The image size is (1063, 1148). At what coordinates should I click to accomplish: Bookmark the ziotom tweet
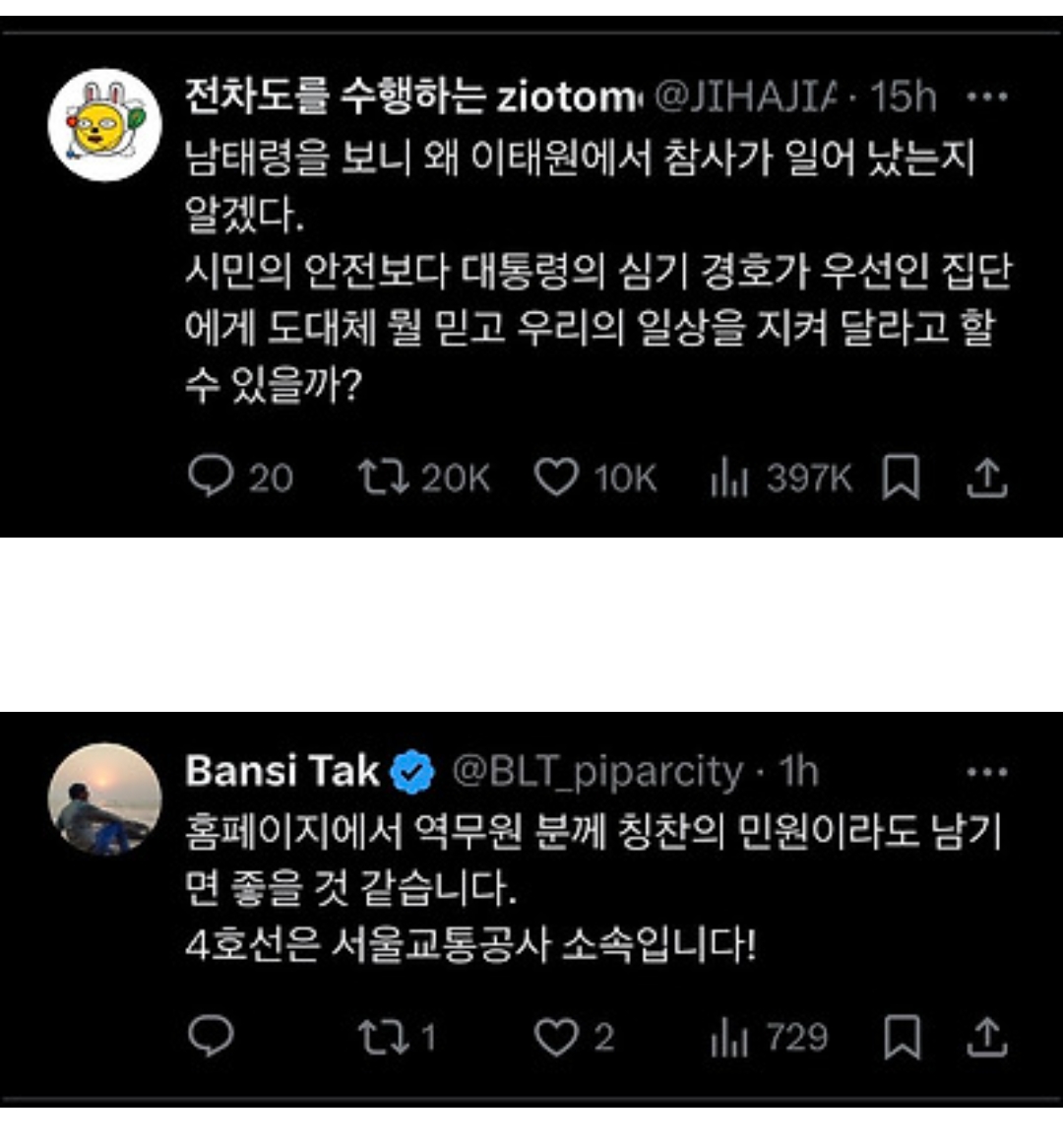click(x=901, y=478)
